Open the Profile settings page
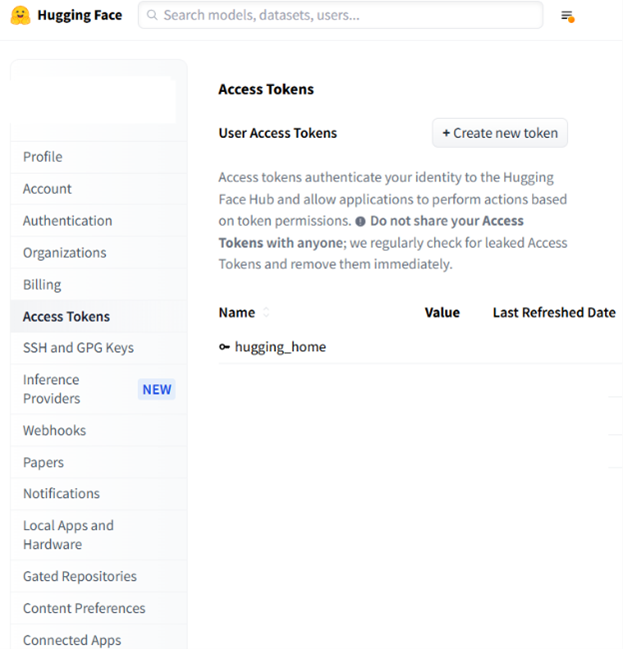Viewport: 623px width, 649px height. click(x=99, y=157)
